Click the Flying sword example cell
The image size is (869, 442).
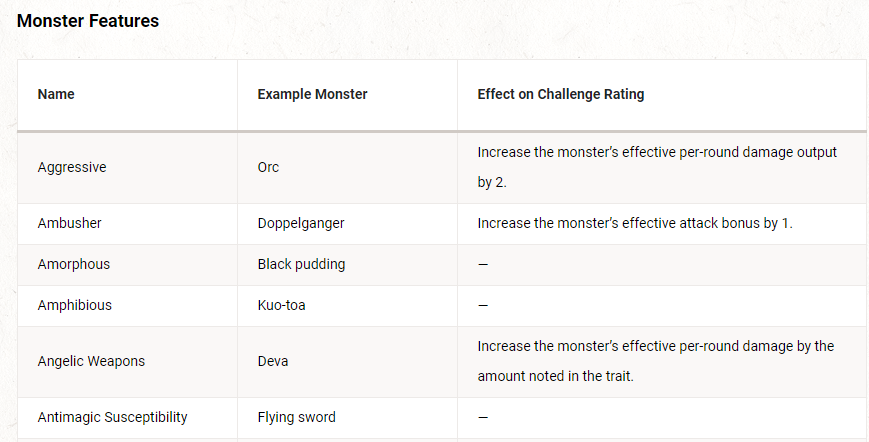(296, 417)
